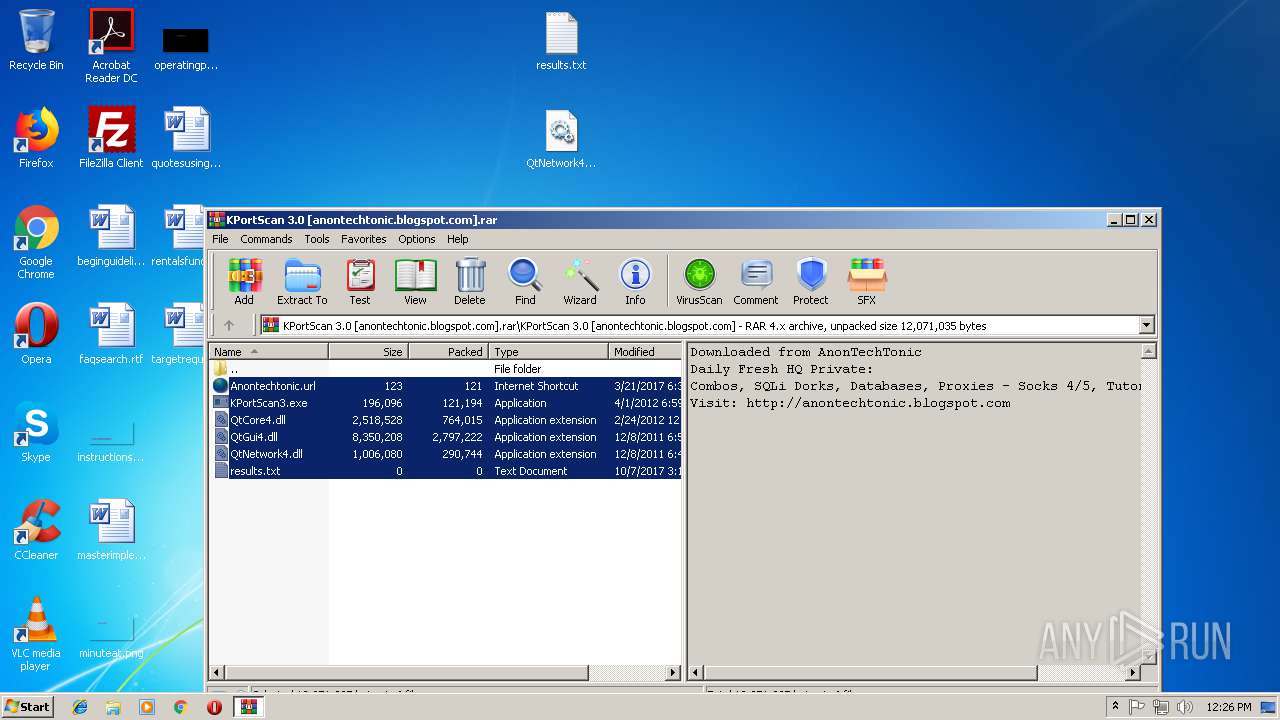1280x720 pixels.
Task: Select QtCore4.dll in file list
Action: (x=445, y=420)
